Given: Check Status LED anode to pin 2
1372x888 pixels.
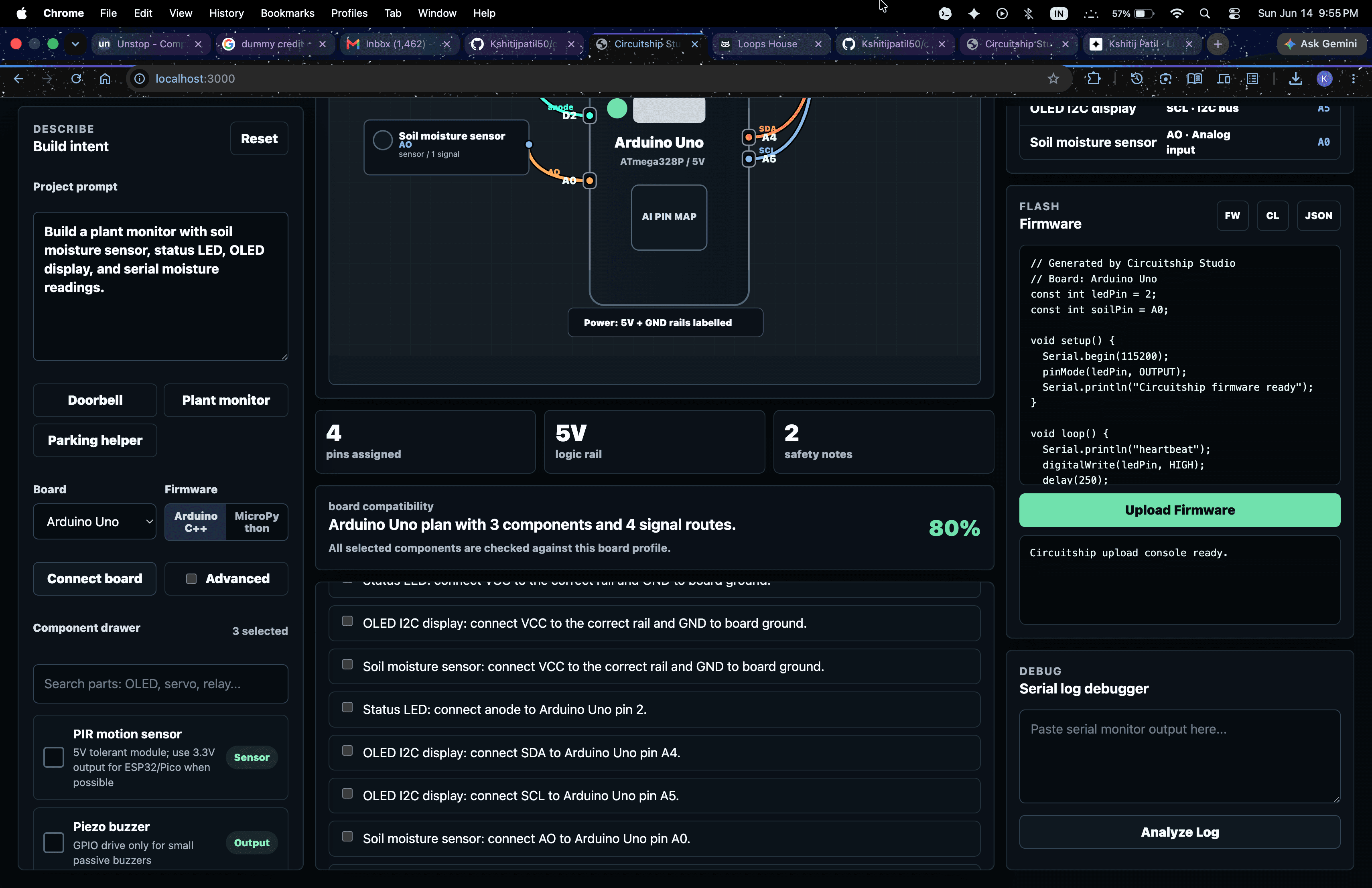Looking at the screenshot, I should click(347, 707).
